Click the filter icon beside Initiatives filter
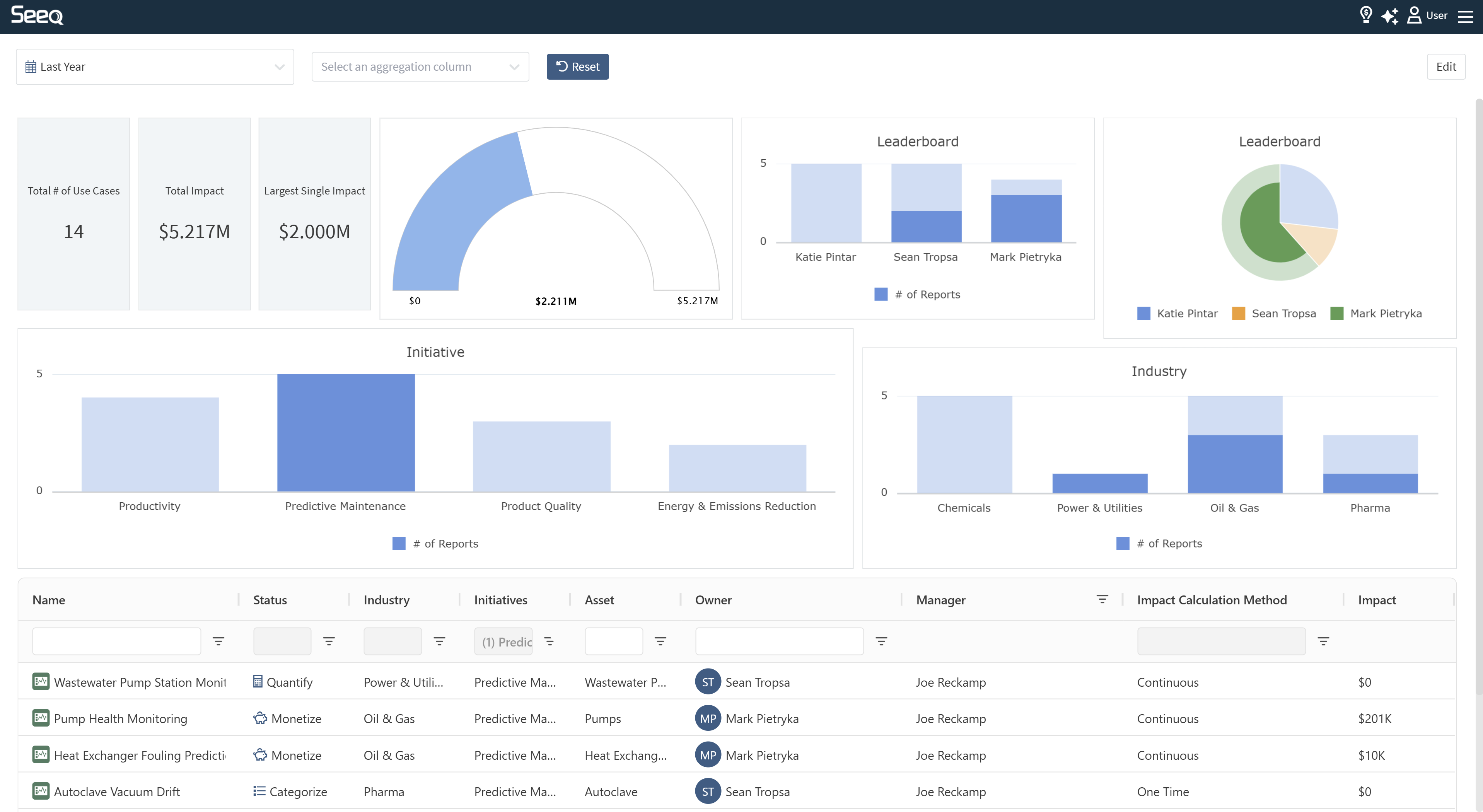 [549, 641]
